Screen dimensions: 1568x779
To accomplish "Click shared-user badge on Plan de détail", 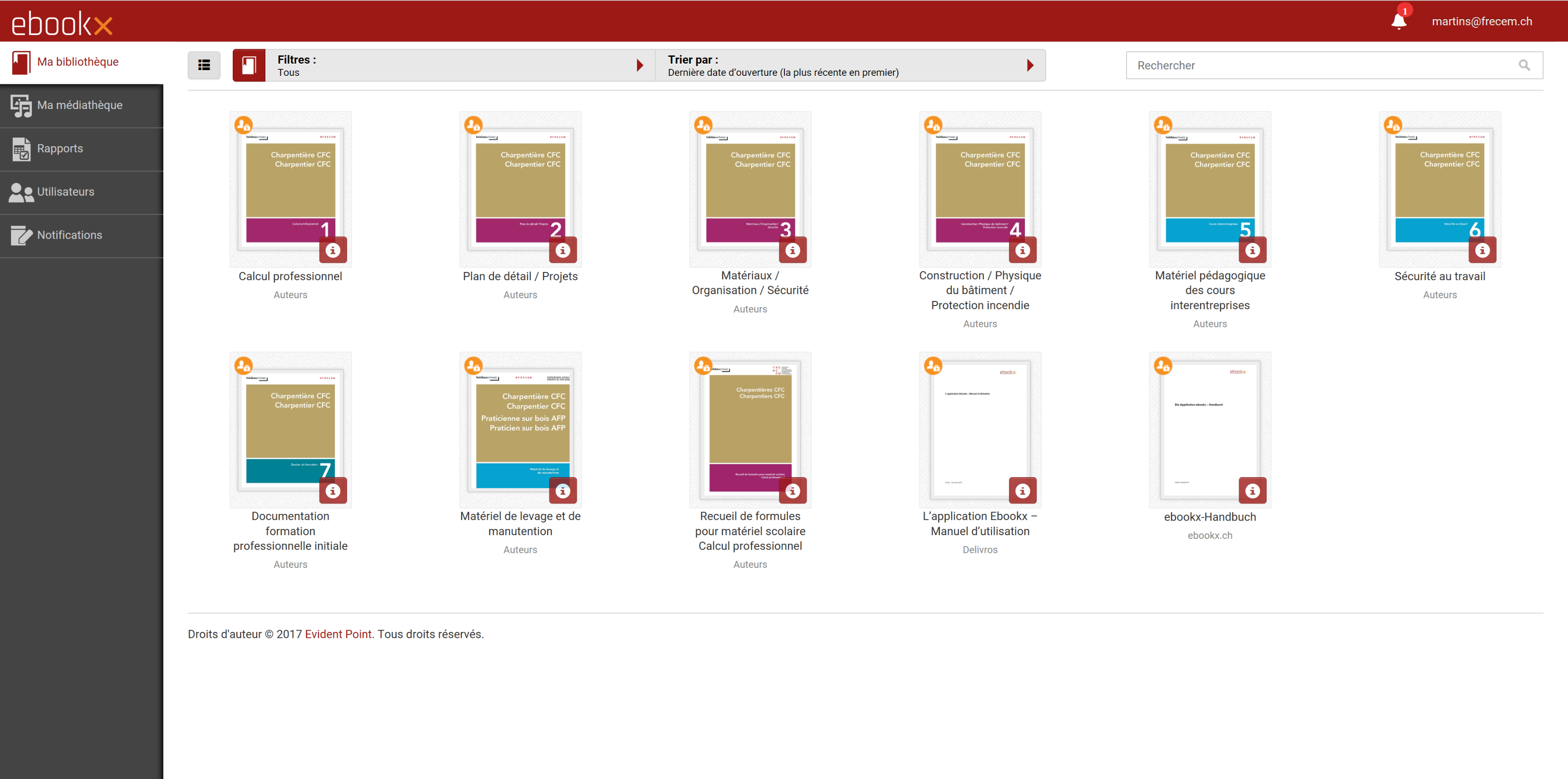I will point(473,125).
